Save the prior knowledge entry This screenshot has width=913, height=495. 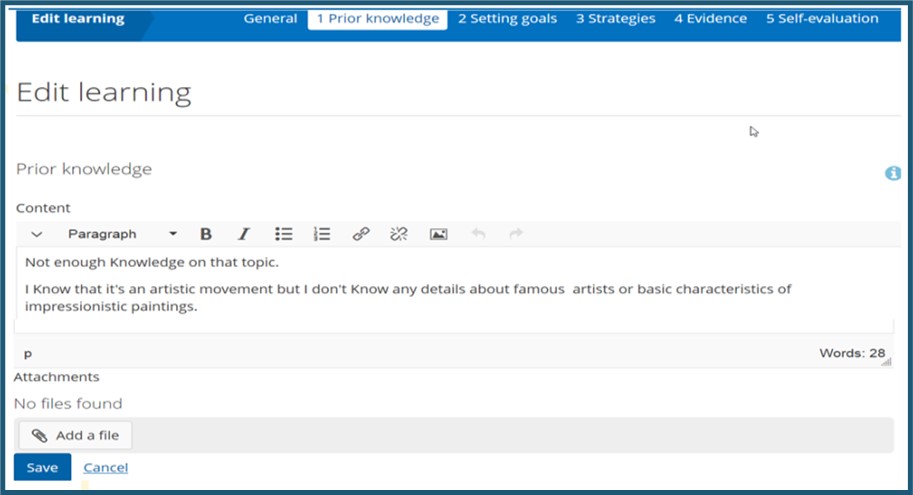tap(42, 467)
